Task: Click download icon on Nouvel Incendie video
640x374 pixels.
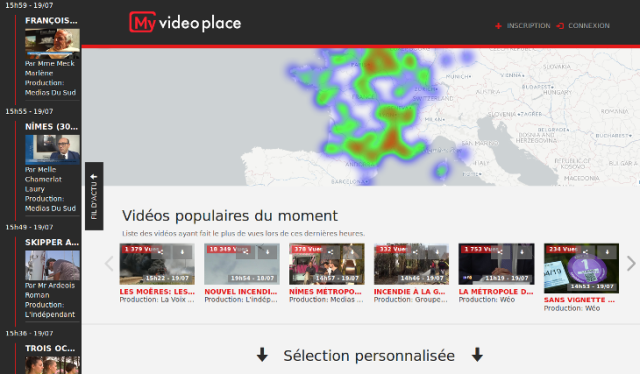Action: pyautogui.click(x=268, y=252)
